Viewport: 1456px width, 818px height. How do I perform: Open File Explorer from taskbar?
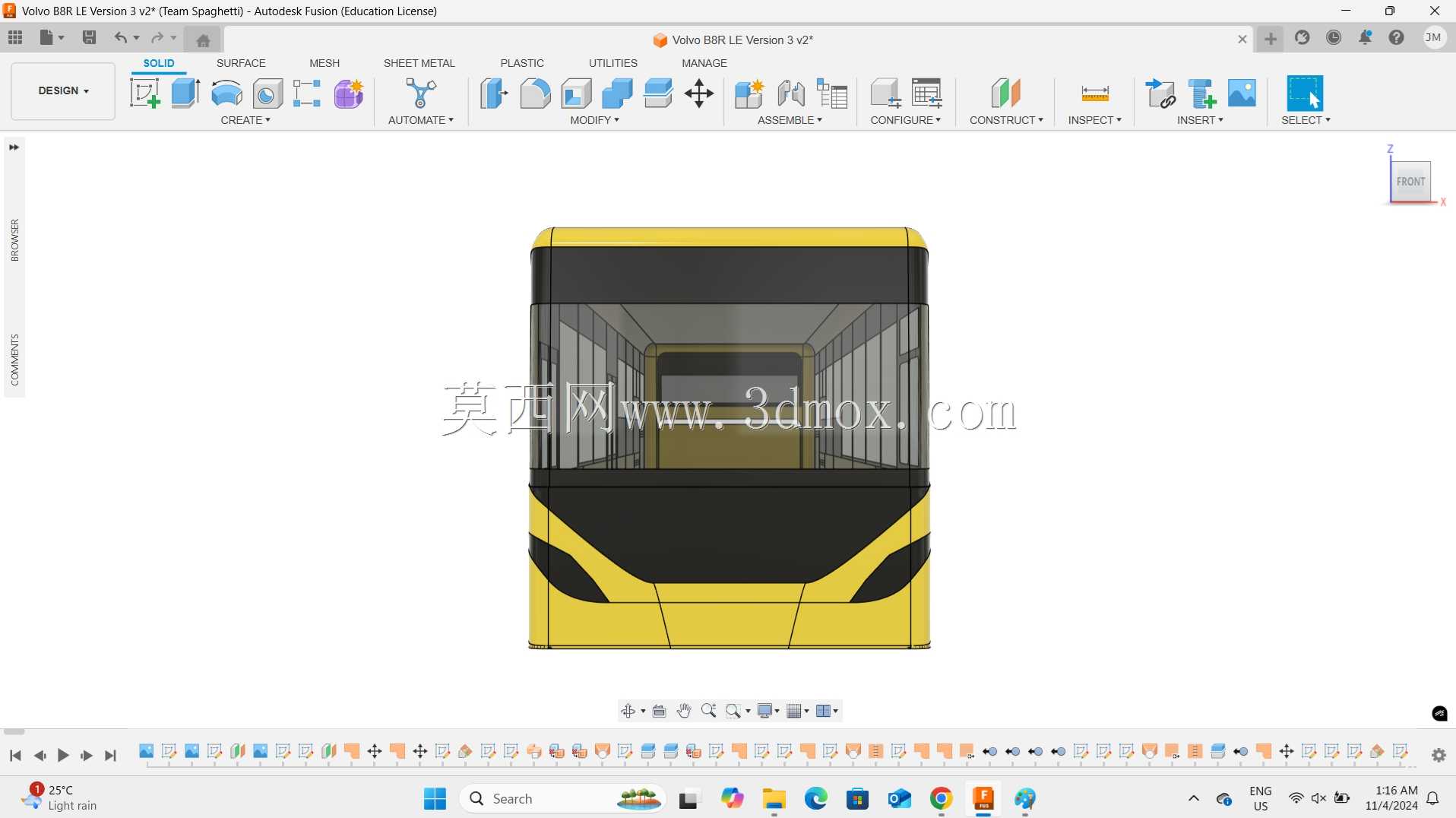pos(774,798)
